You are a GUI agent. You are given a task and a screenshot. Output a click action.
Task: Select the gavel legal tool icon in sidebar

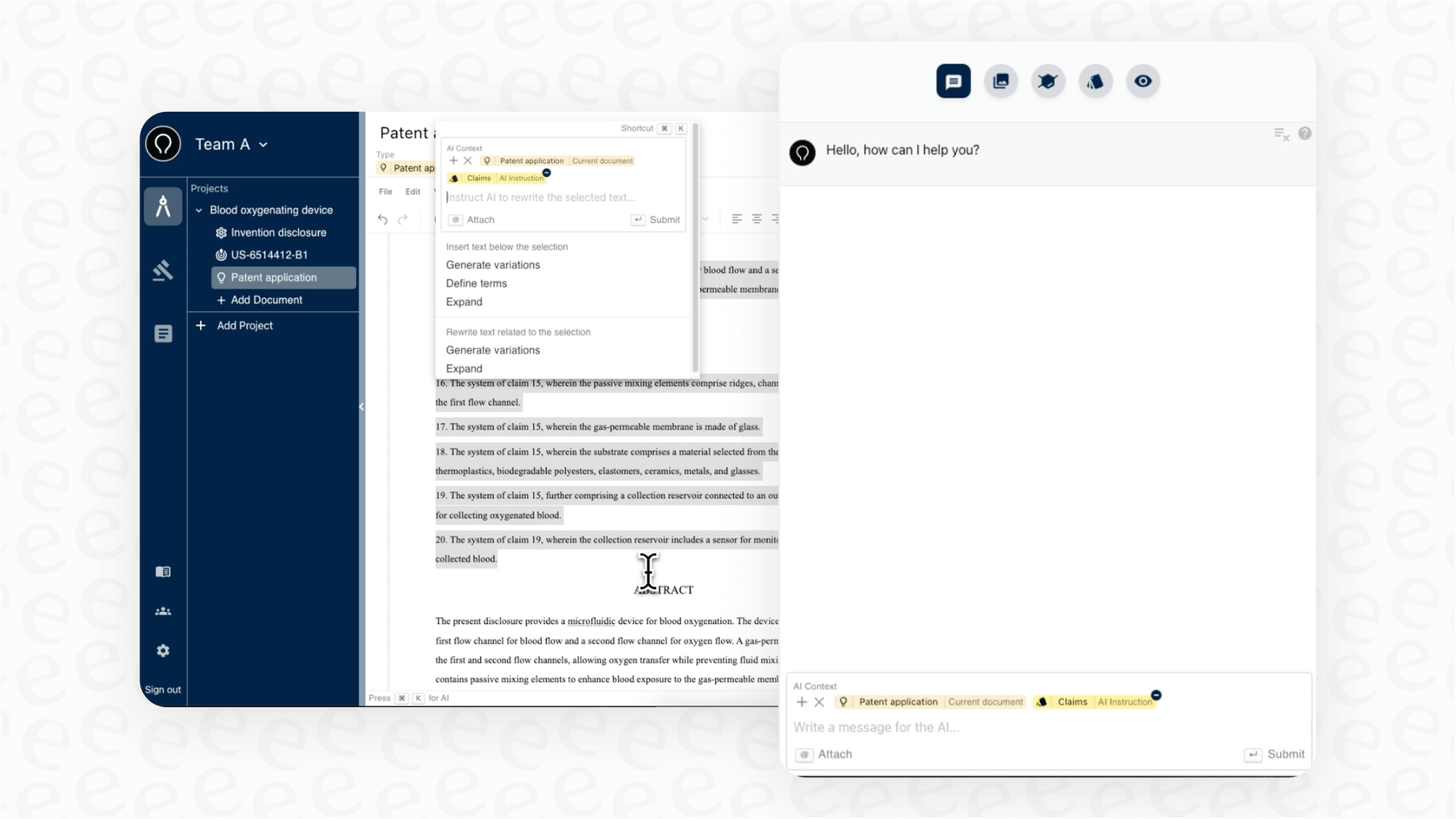click(x=163, y=270)
